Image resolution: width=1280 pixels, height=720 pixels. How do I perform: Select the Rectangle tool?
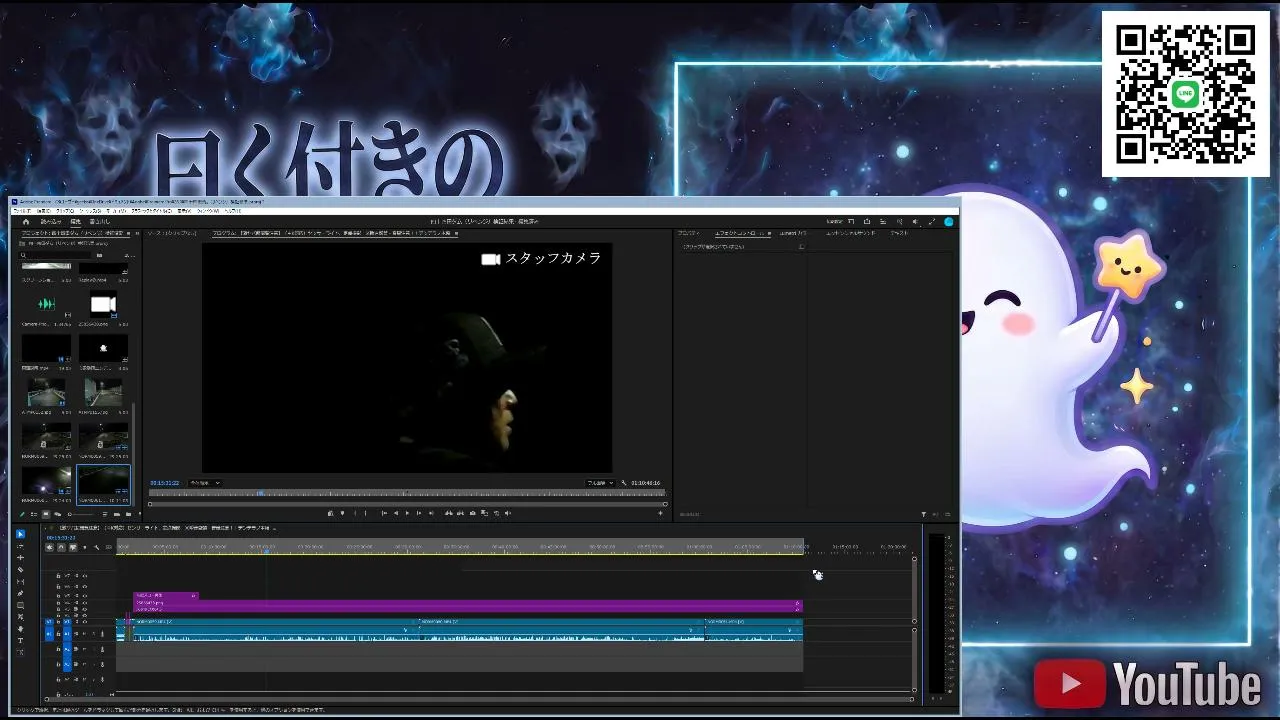pyautogui.click(x=20, y=605)
